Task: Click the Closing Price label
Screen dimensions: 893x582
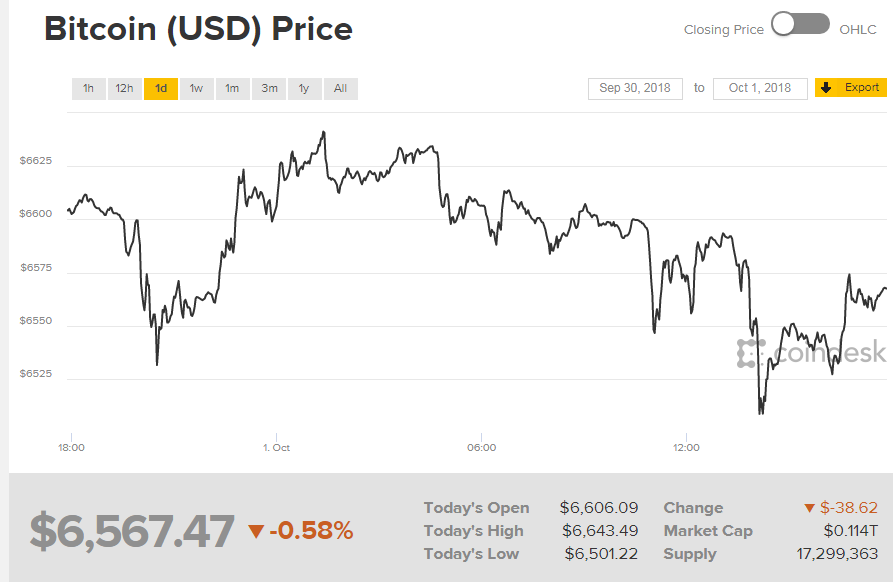Action: coord(723,29)
